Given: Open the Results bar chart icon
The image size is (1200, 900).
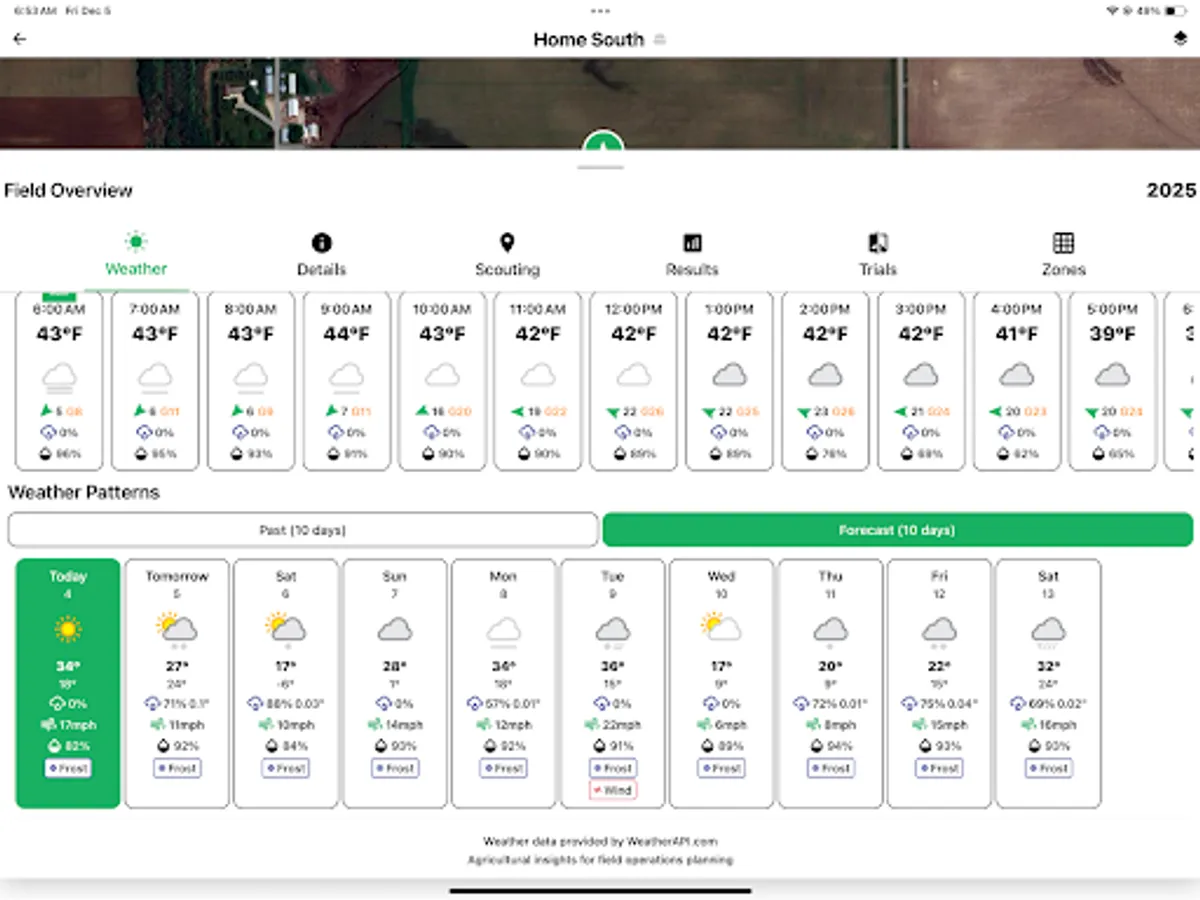Looking at the screenshot, I should 693,241.
